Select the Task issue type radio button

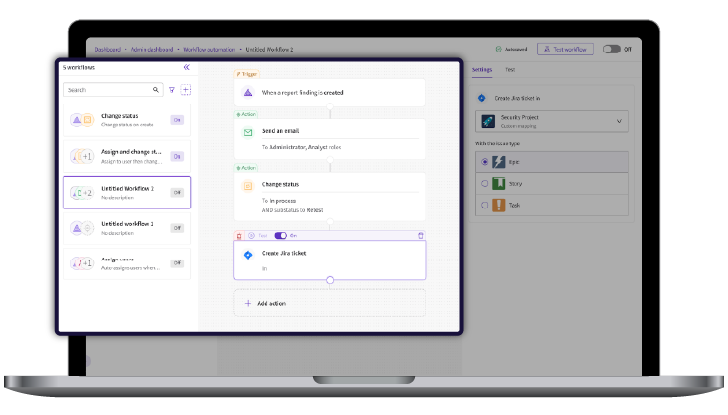pos(485,205)
